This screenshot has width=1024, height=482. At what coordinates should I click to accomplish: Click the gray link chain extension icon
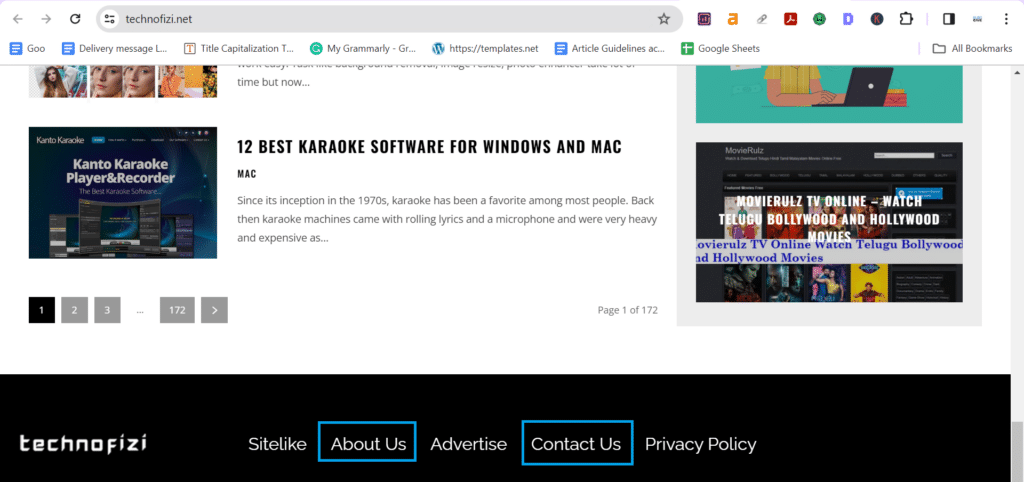761,19
